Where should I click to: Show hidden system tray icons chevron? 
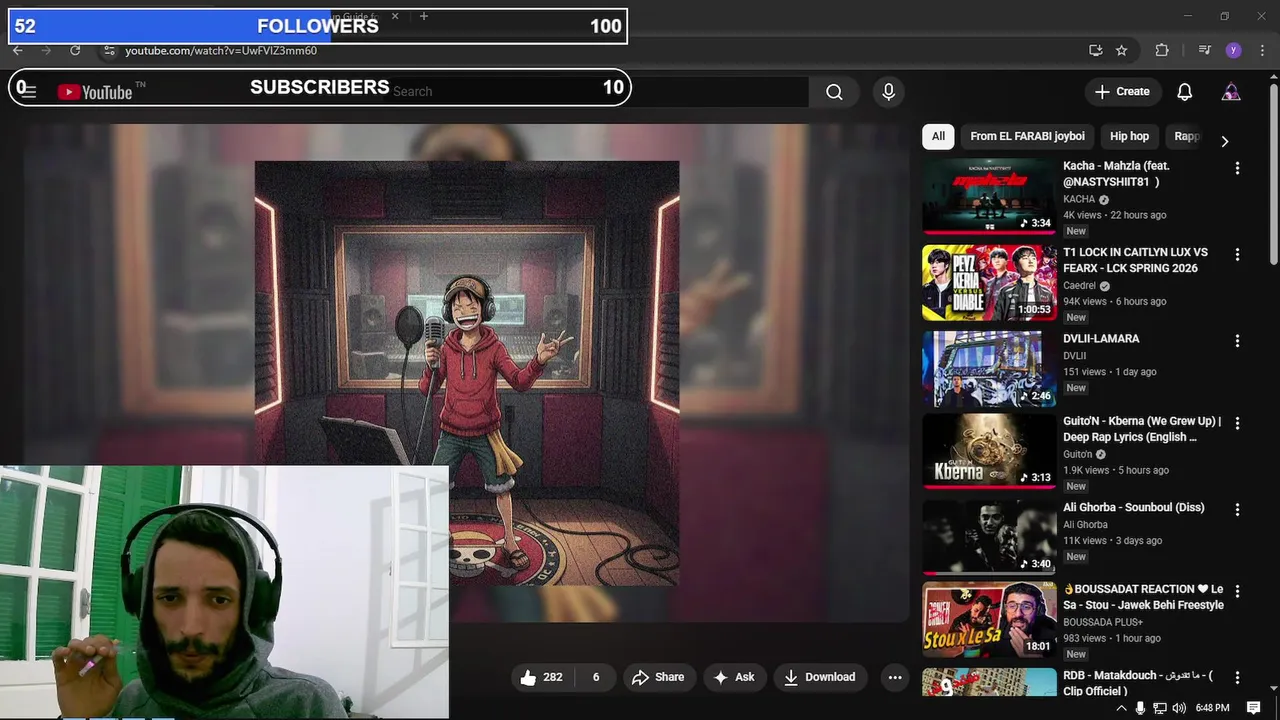tap(1121, 708)
